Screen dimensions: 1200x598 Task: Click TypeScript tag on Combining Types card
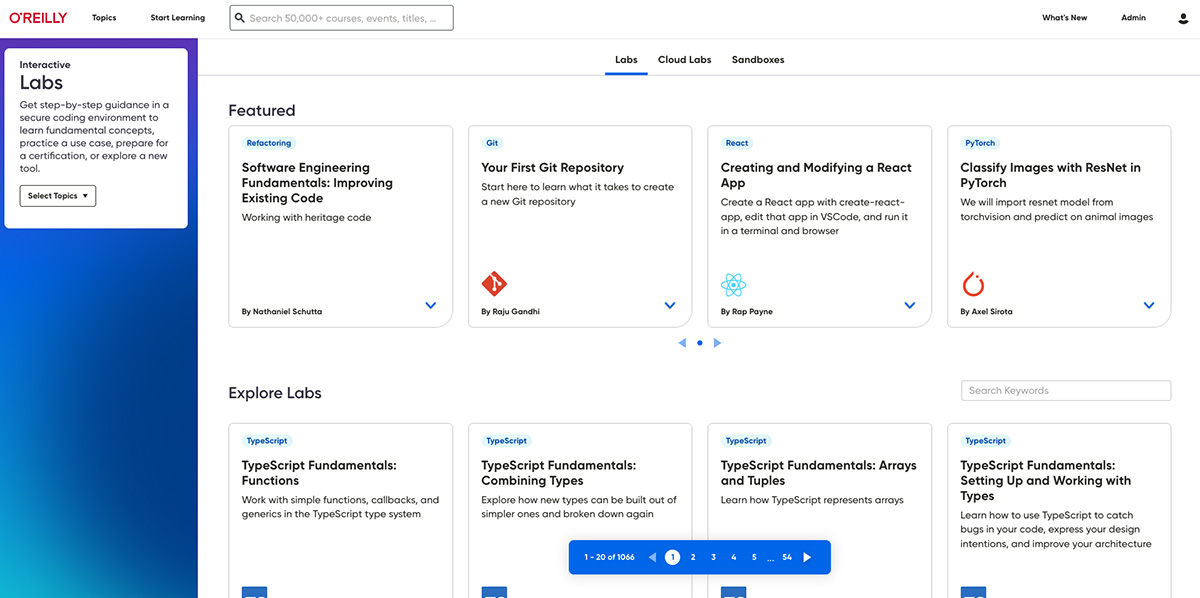pyautogui.click(x=506, y=441)
